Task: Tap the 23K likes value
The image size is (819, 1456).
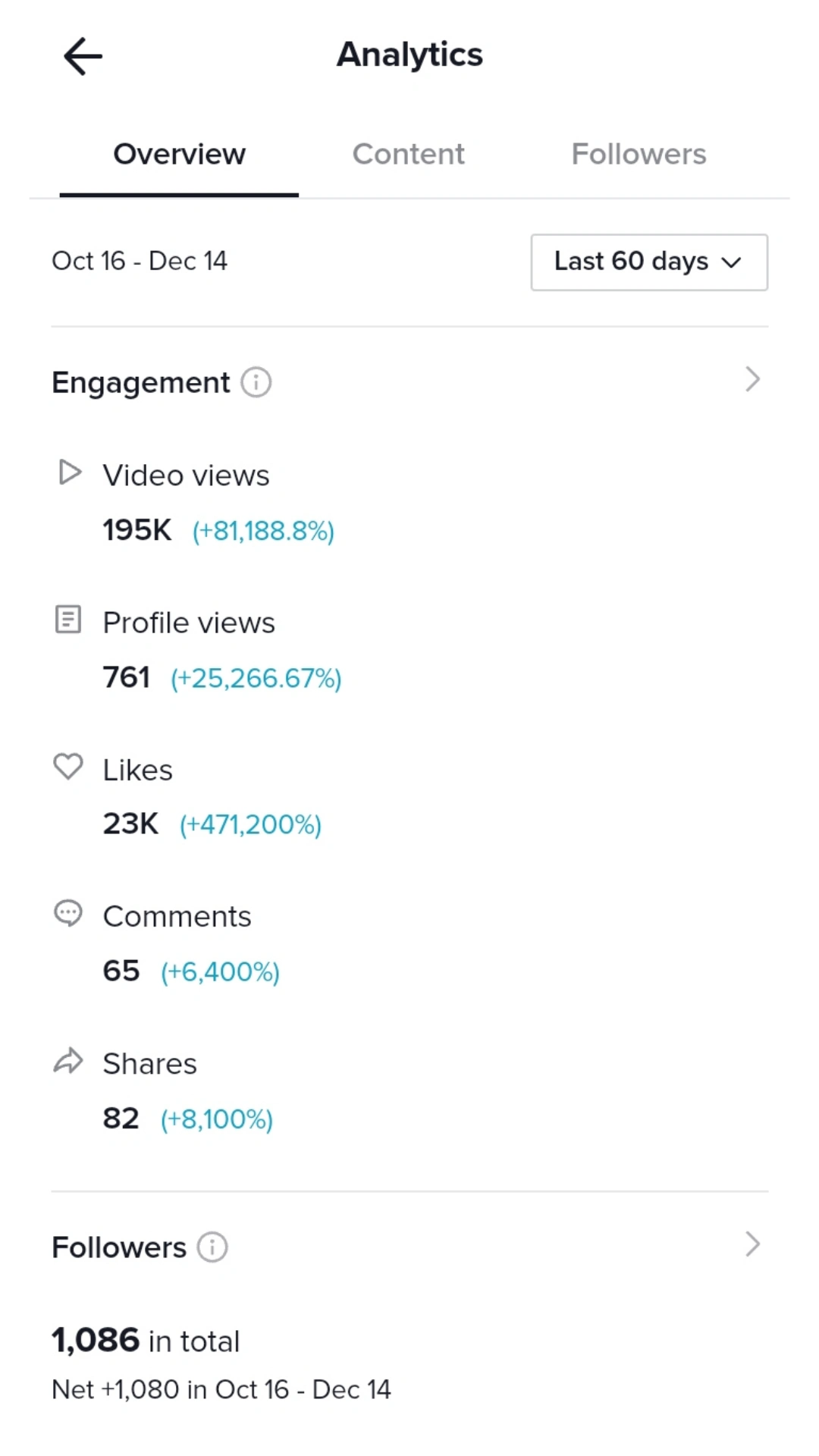Action: 130,824
